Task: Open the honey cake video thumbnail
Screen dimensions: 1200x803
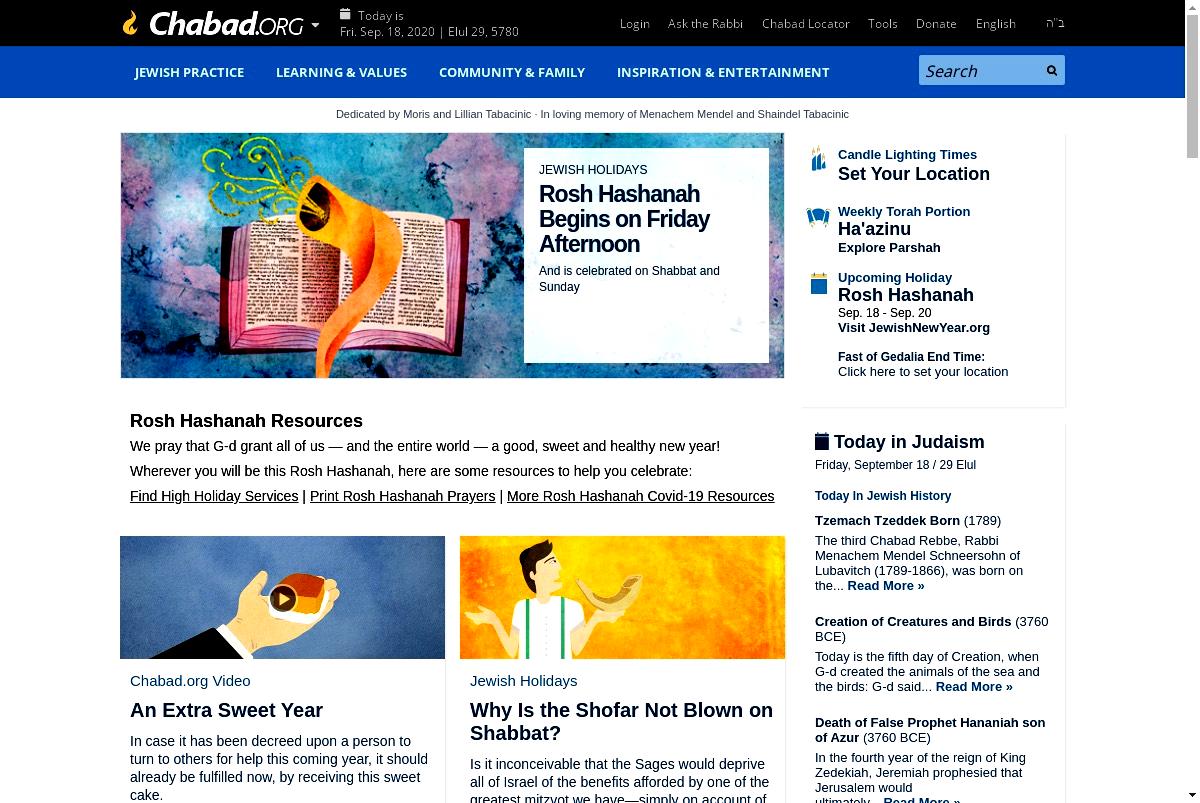Action: (x=282, y=597)
